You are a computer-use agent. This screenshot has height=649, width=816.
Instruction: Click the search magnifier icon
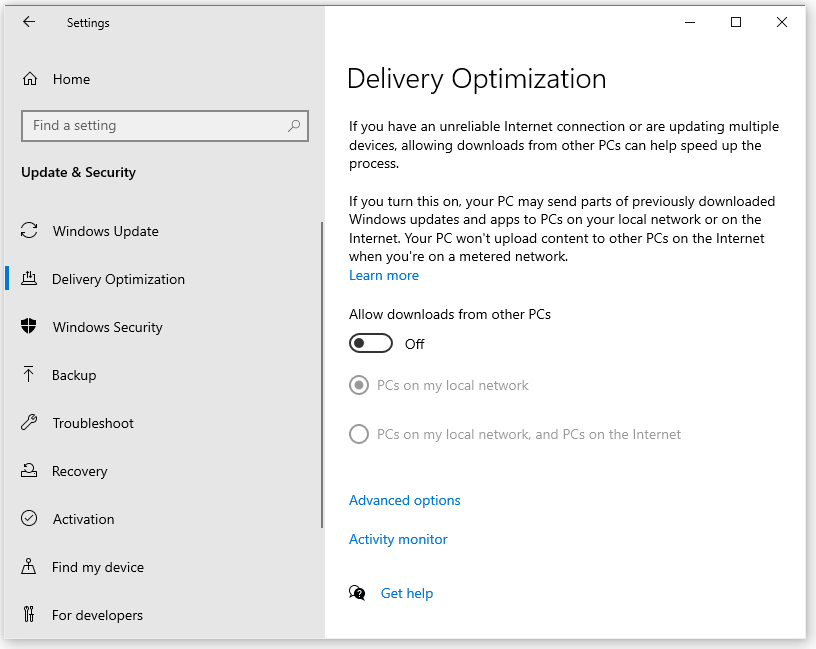[294, 125]
